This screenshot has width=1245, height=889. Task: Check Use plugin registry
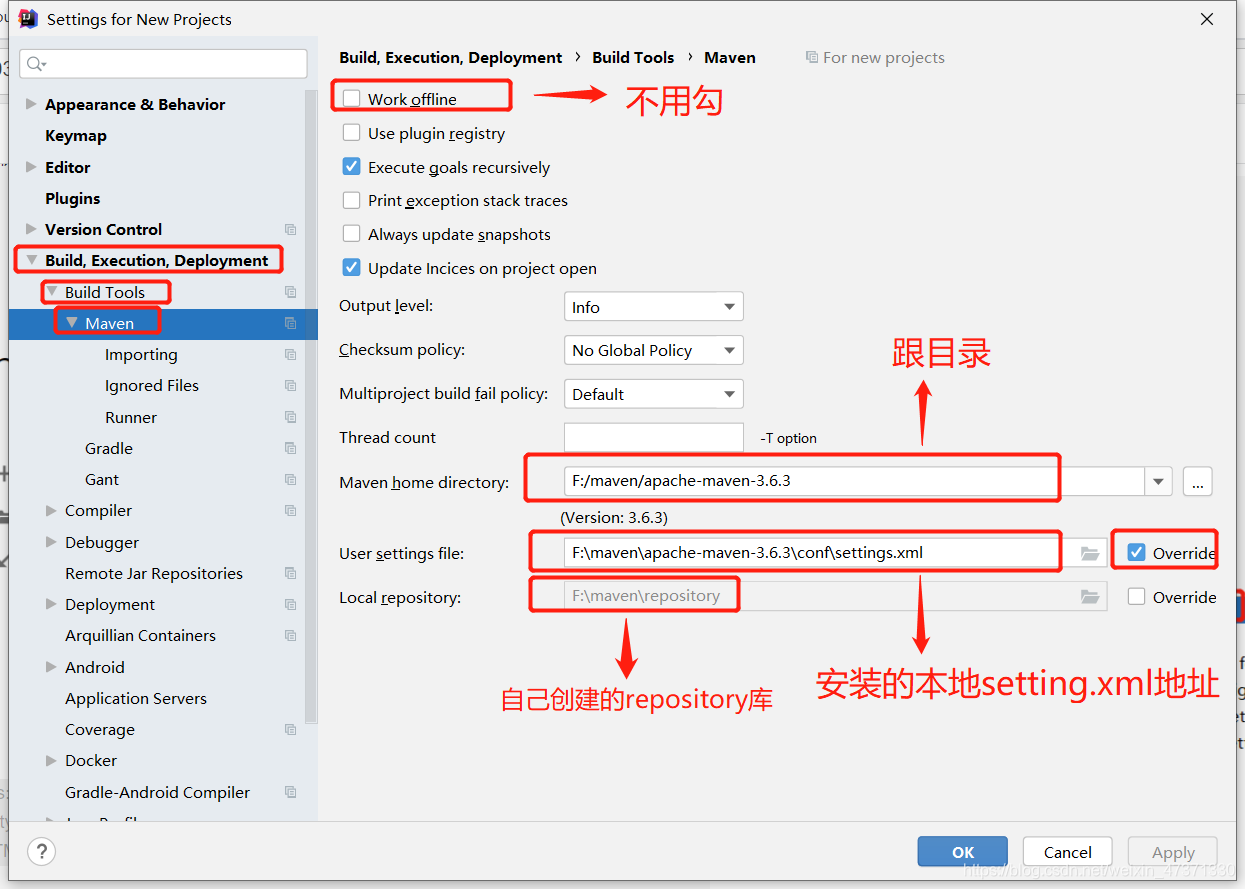pos(351,132)
